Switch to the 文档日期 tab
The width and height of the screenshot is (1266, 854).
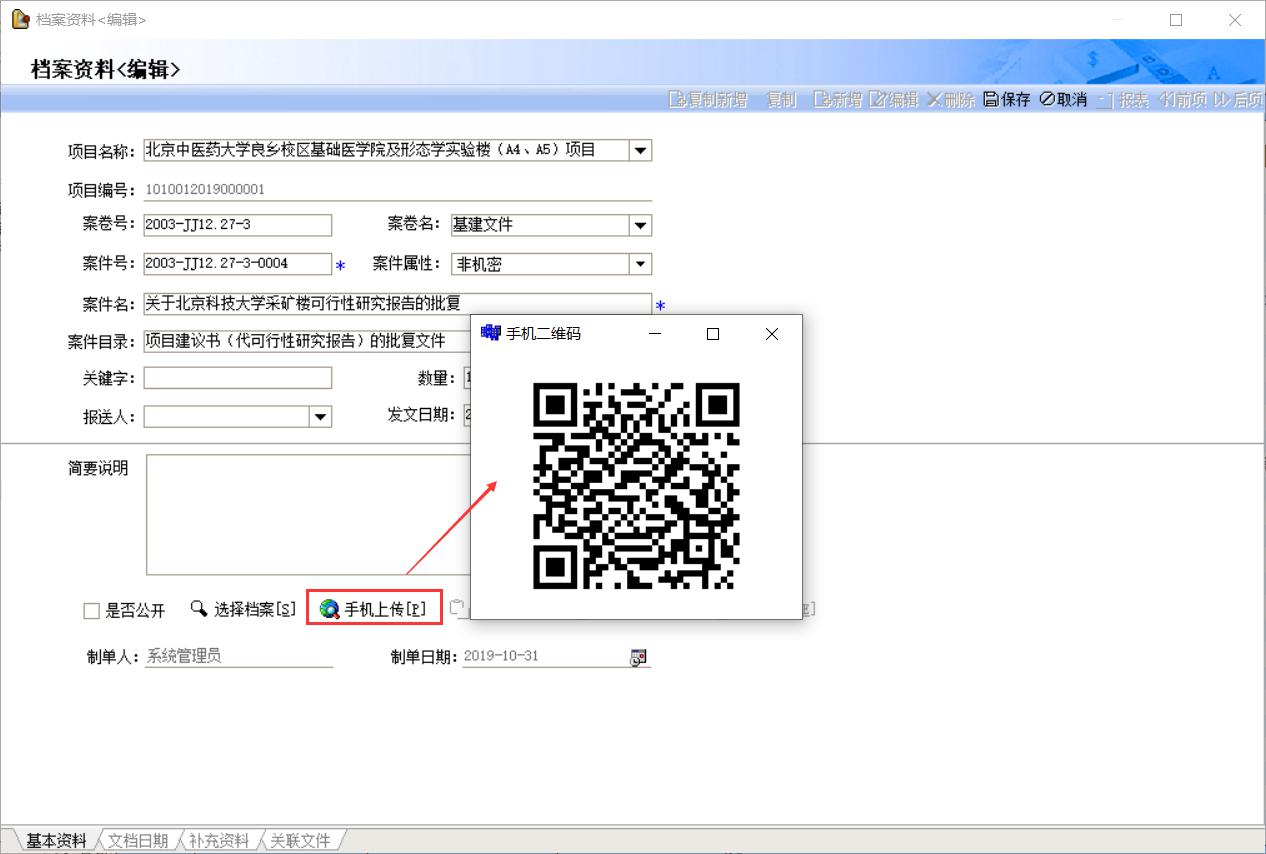point(138,841)
